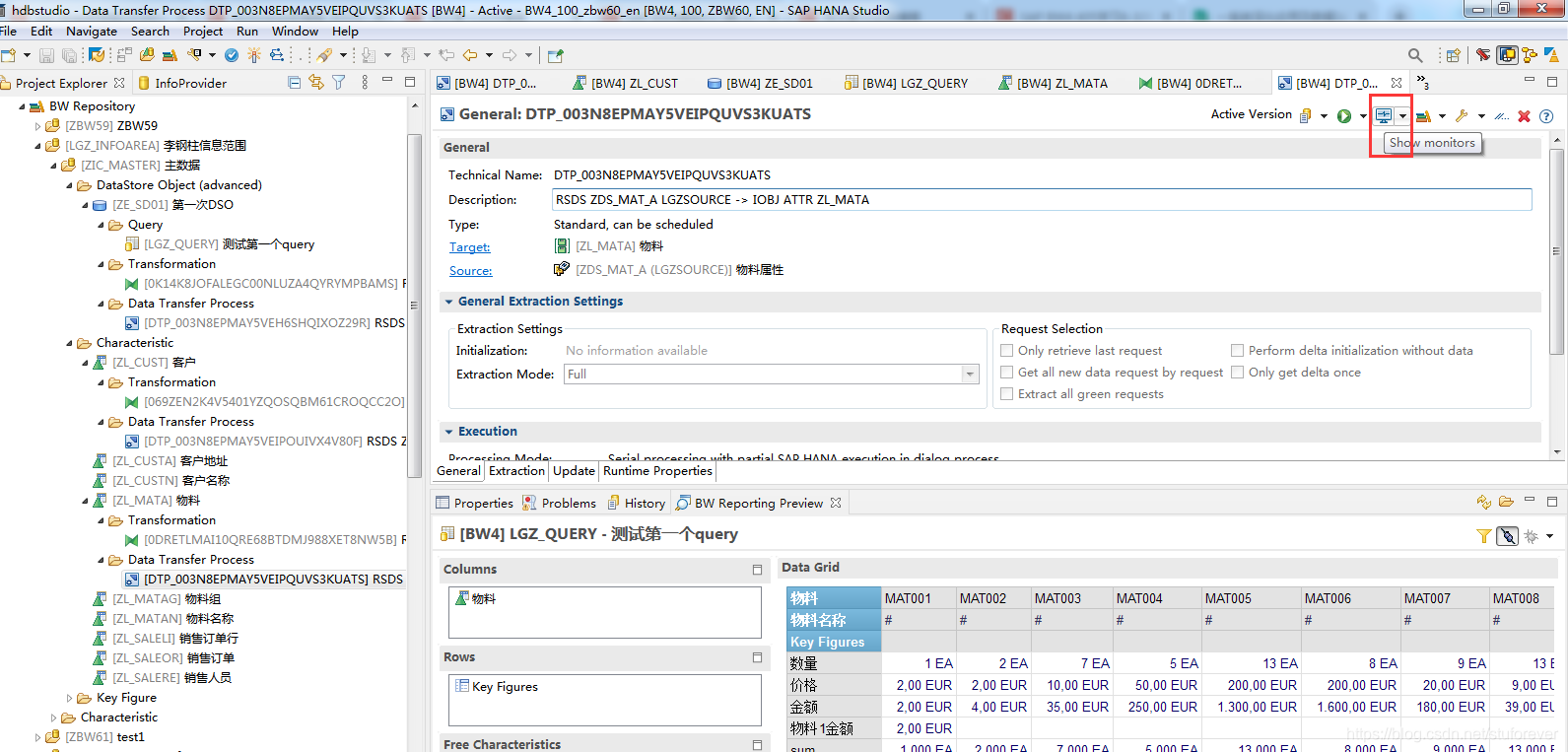Viewport: 1568px width, 752px height.
Task: Click the Save disk icon in main toolbar
Action: (46, 56)
